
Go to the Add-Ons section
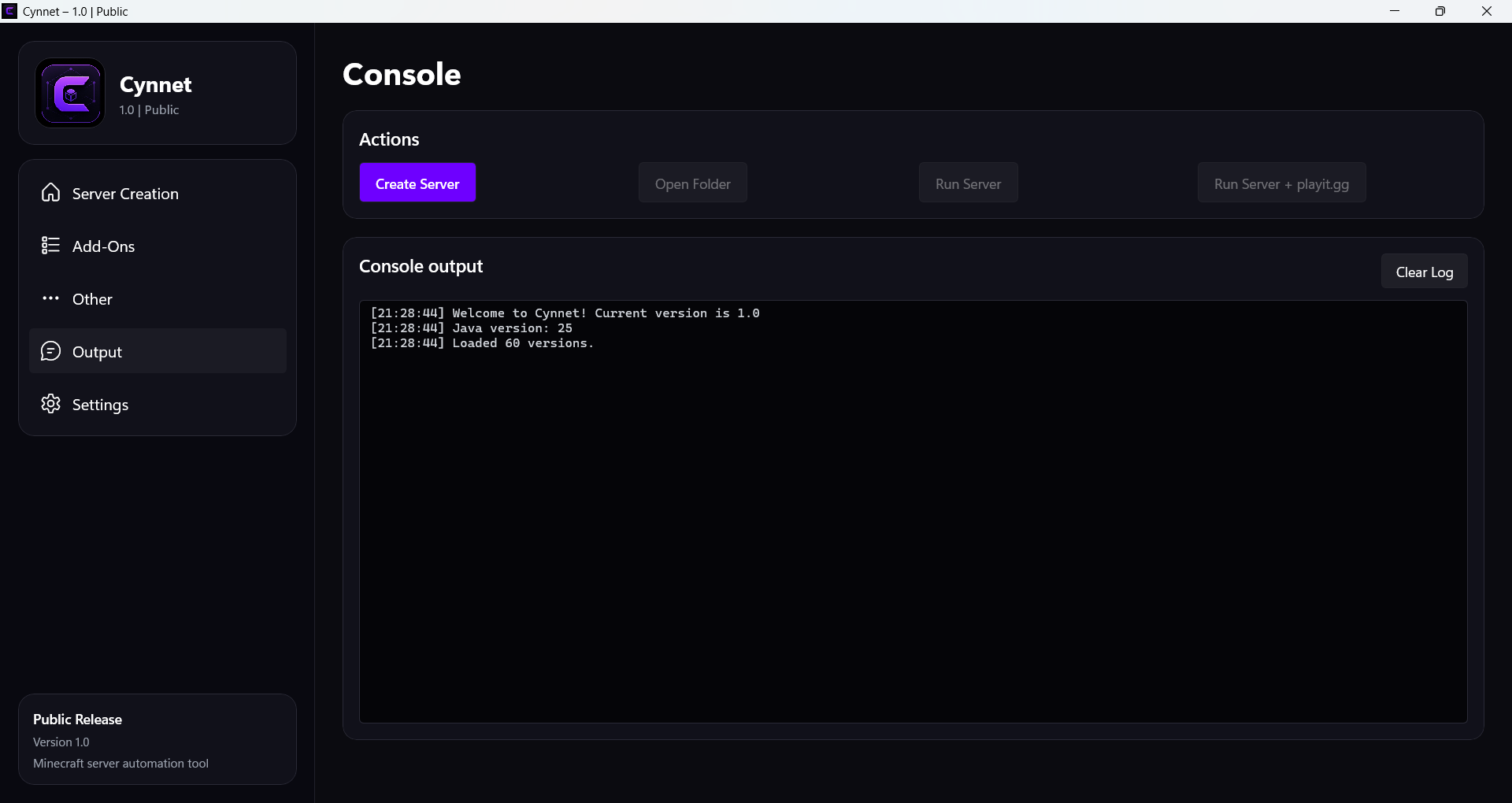[x=157, y=246]
